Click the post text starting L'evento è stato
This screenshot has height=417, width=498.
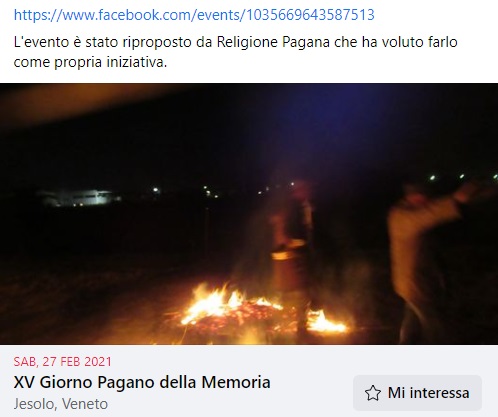click(235, 52)
